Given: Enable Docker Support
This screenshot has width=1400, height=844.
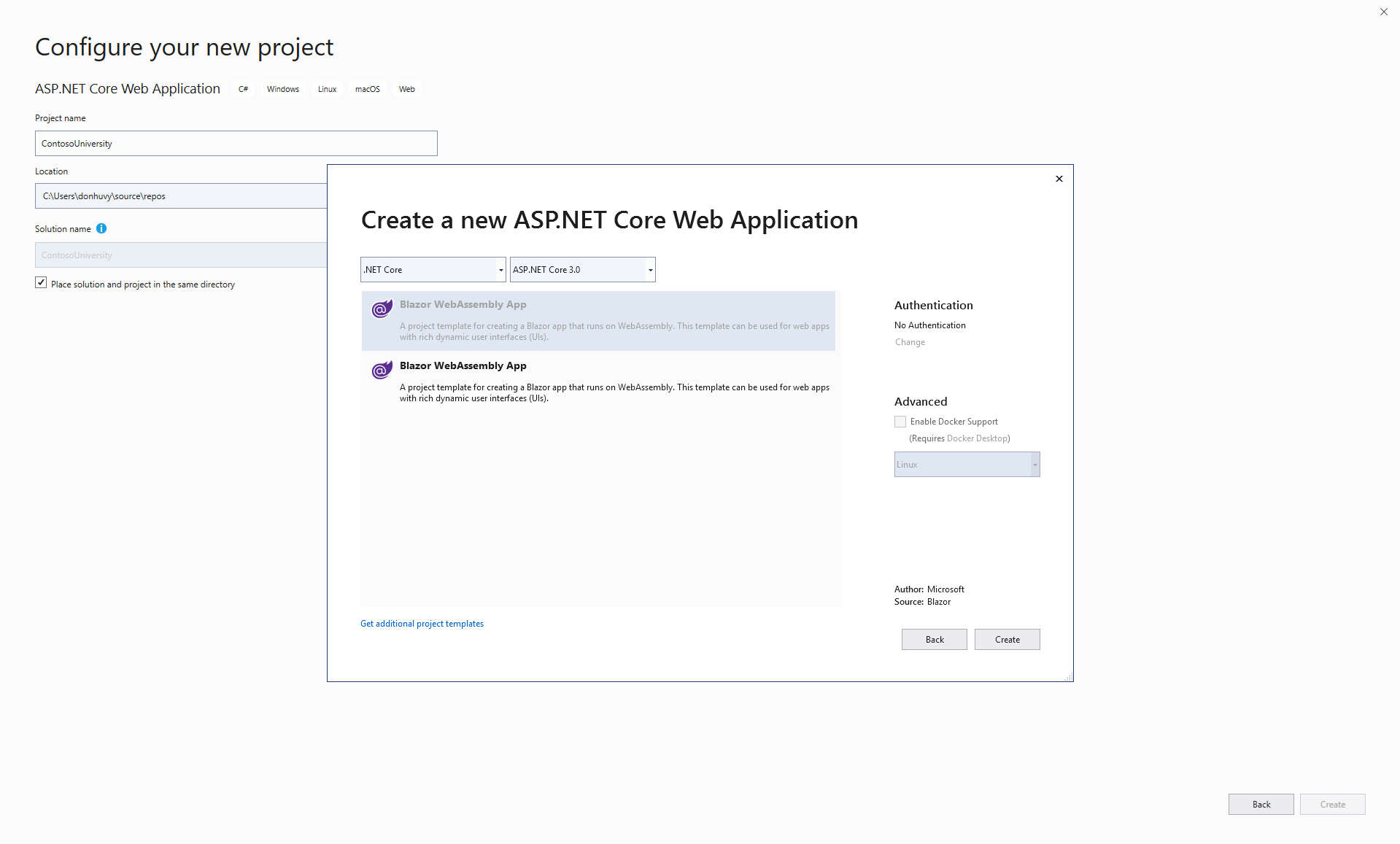Looking at the screenshot, I should pos(900,421).
